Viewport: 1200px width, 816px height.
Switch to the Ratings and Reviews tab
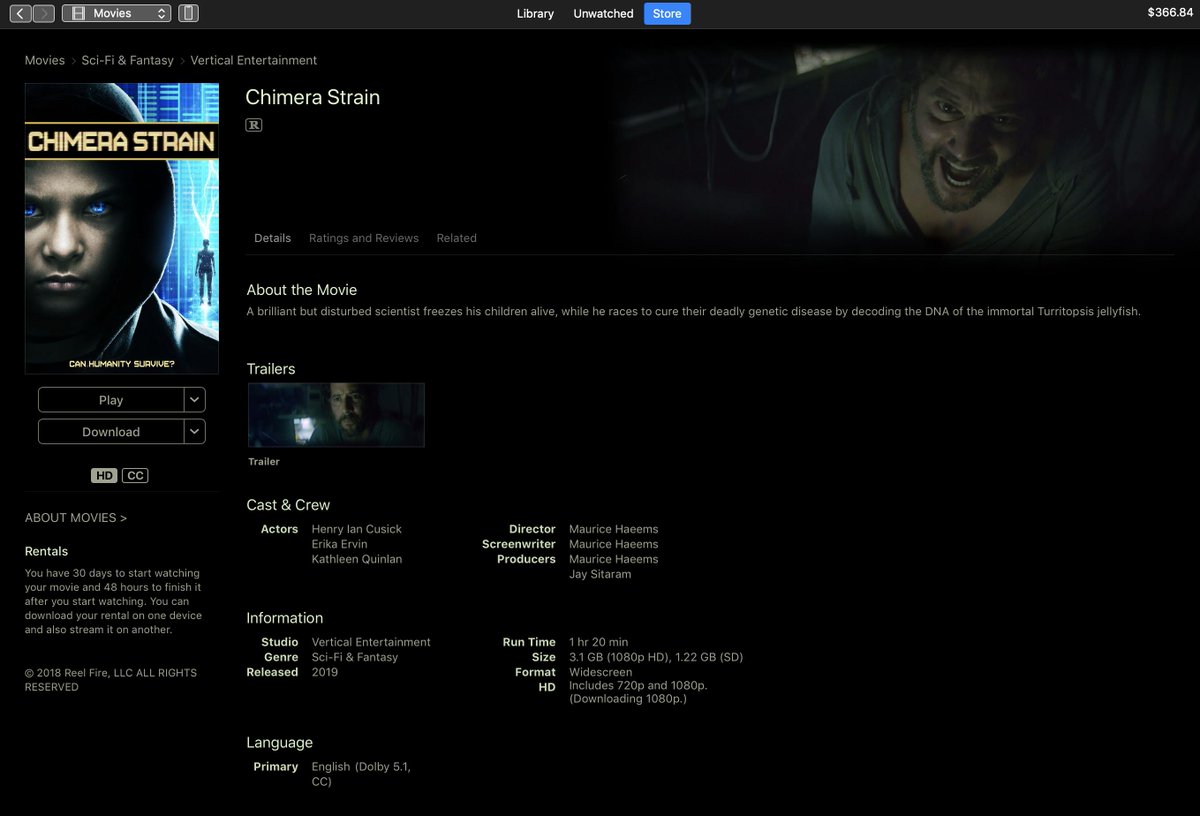click(x=364, y=238)
